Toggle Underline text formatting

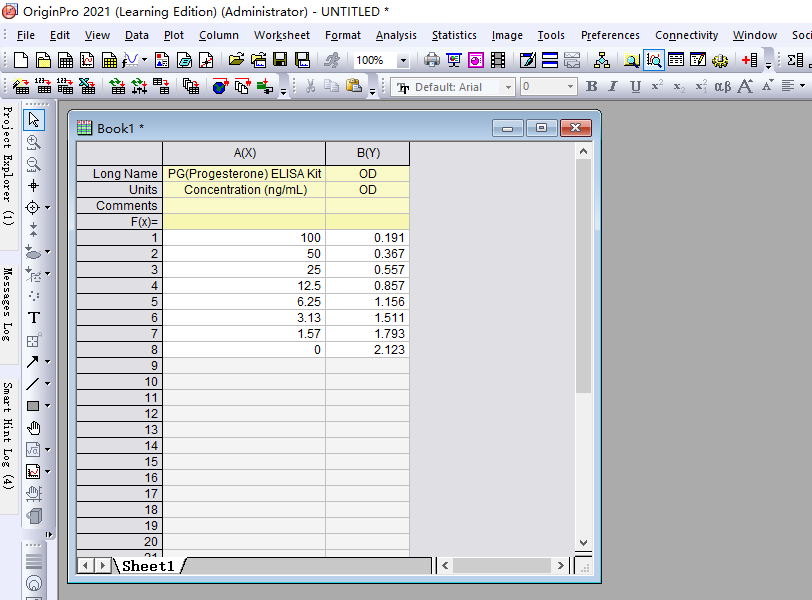[635, 87]
